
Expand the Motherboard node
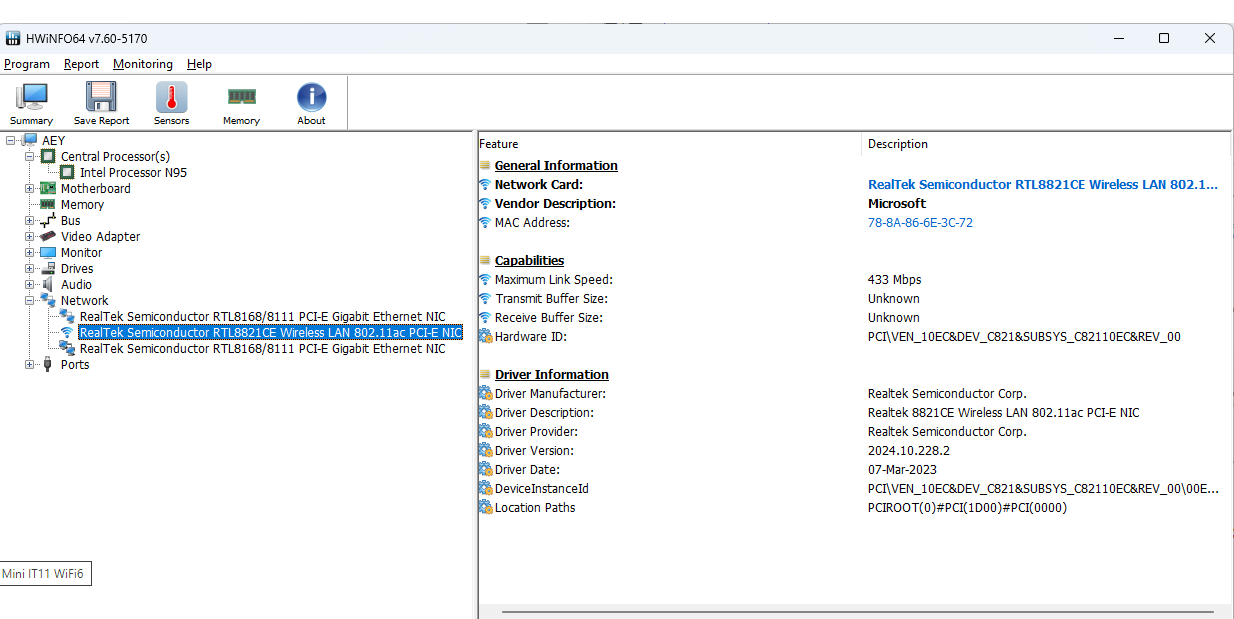click(x=29, y=189)
